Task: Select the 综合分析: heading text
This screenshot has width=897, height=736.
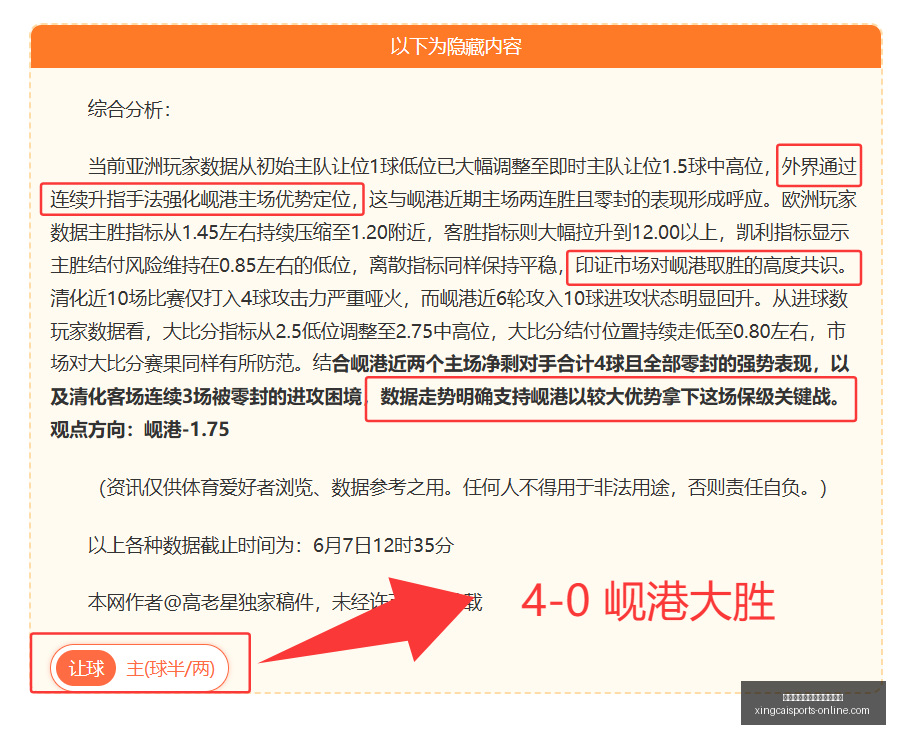Action: [129, 109]
